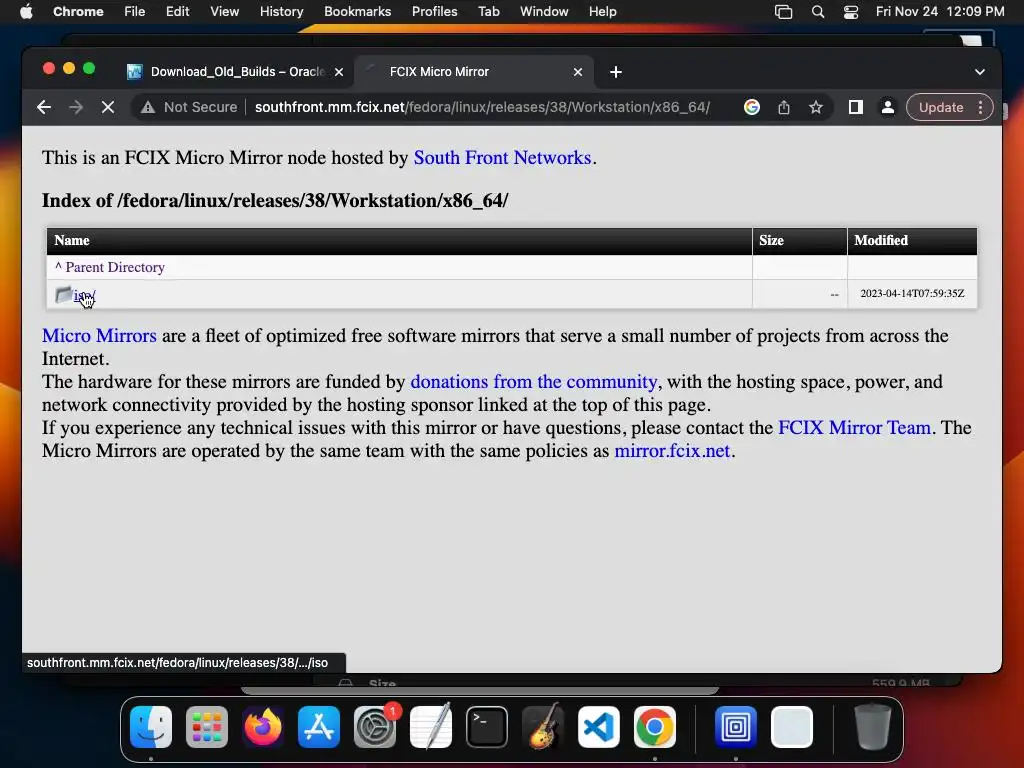Follow donations from the community link
The width and height of the screenshot is (1024, 768).
pyautogui.click(x=534, y=381)
